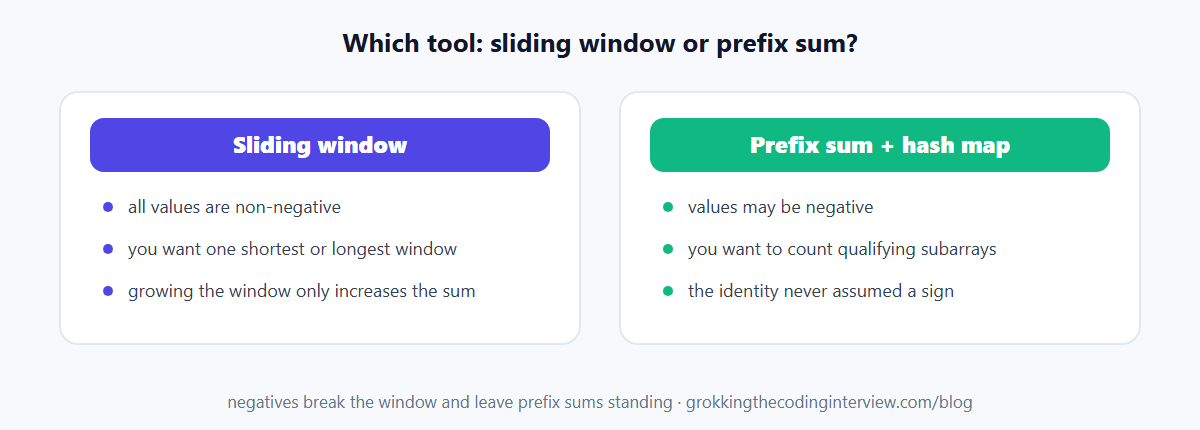Screen dimensions: 1200x430
Task: Click the text 'all values are non-negative'
Action: [x=234, y=207]
